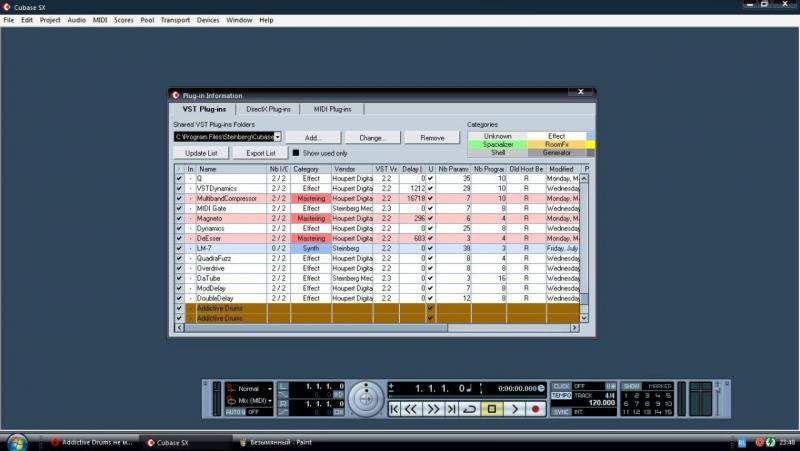Click the Name column header
This screenshot has width=800, height=451.
pyautogui.click(x=232, y=169)
